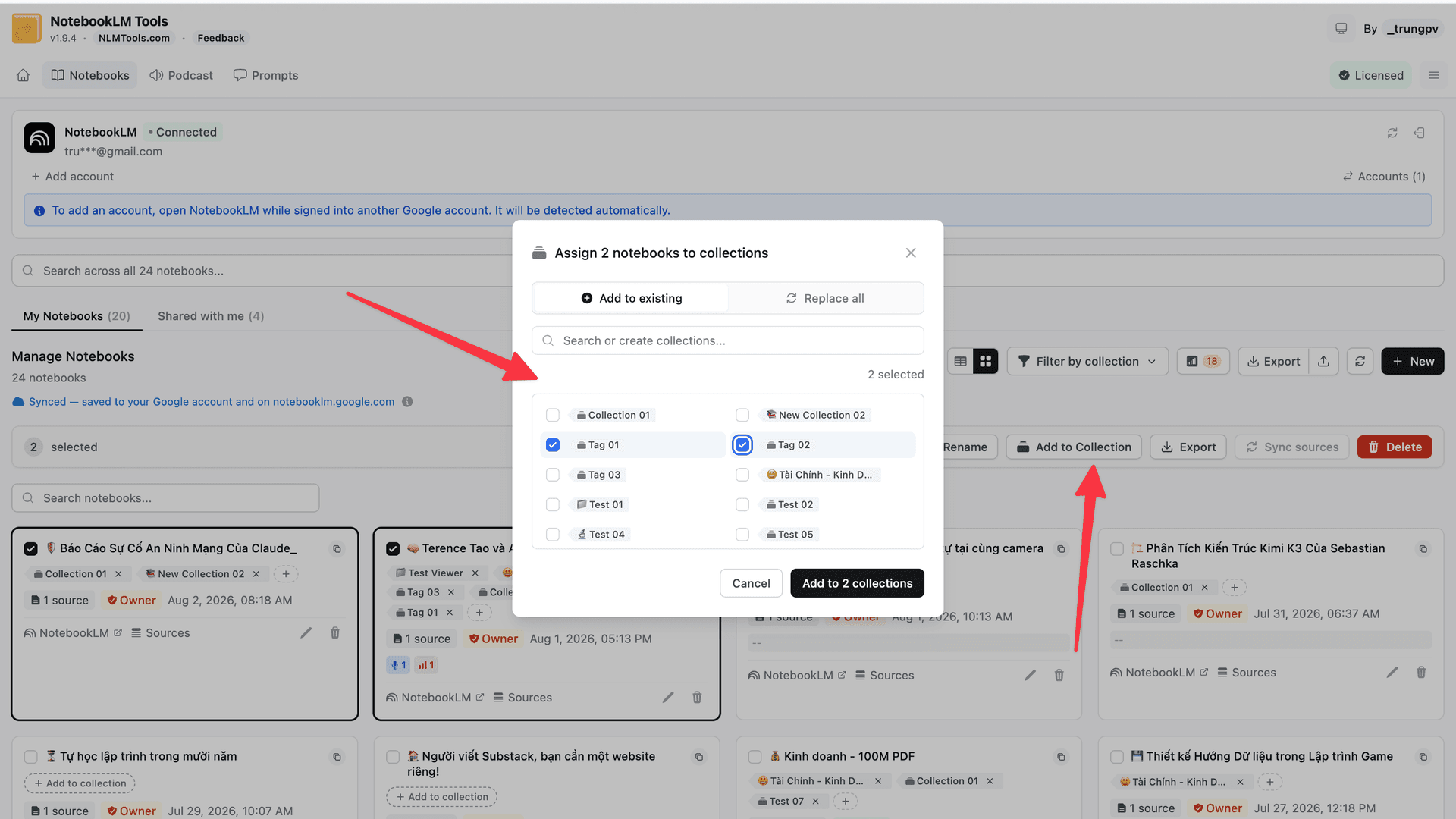Image resolution: width=1456 pixels, height=819 pixels.
Task: Copy the Kinh doanh - 100M PDF notebook
Action: pyautogui.click(x=1061, y=757)
